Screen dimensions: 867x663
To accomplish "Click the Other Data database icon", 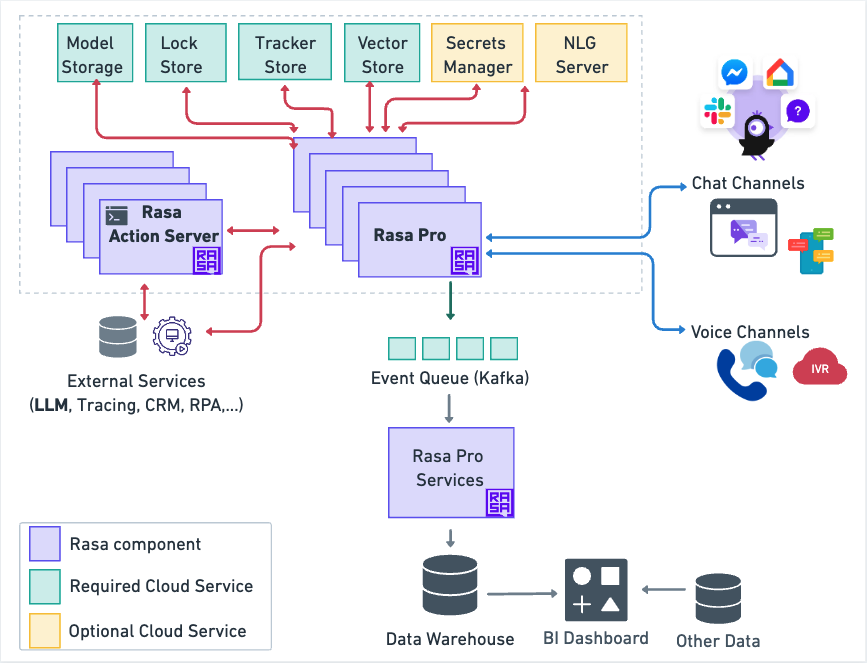I will [717, 599].
